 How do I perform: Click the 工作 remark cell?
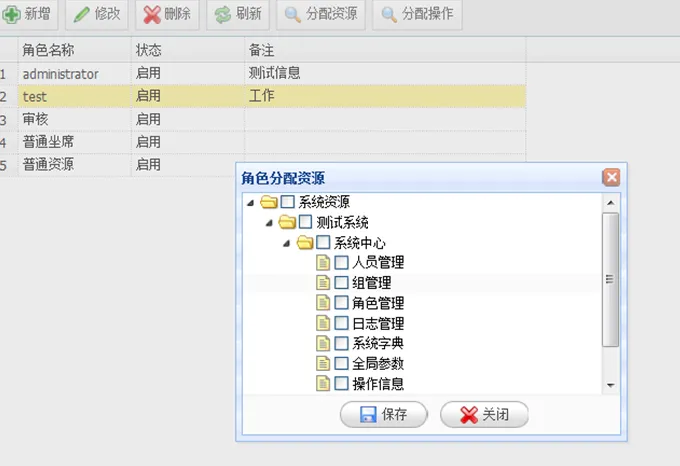(x=385, y=96)
